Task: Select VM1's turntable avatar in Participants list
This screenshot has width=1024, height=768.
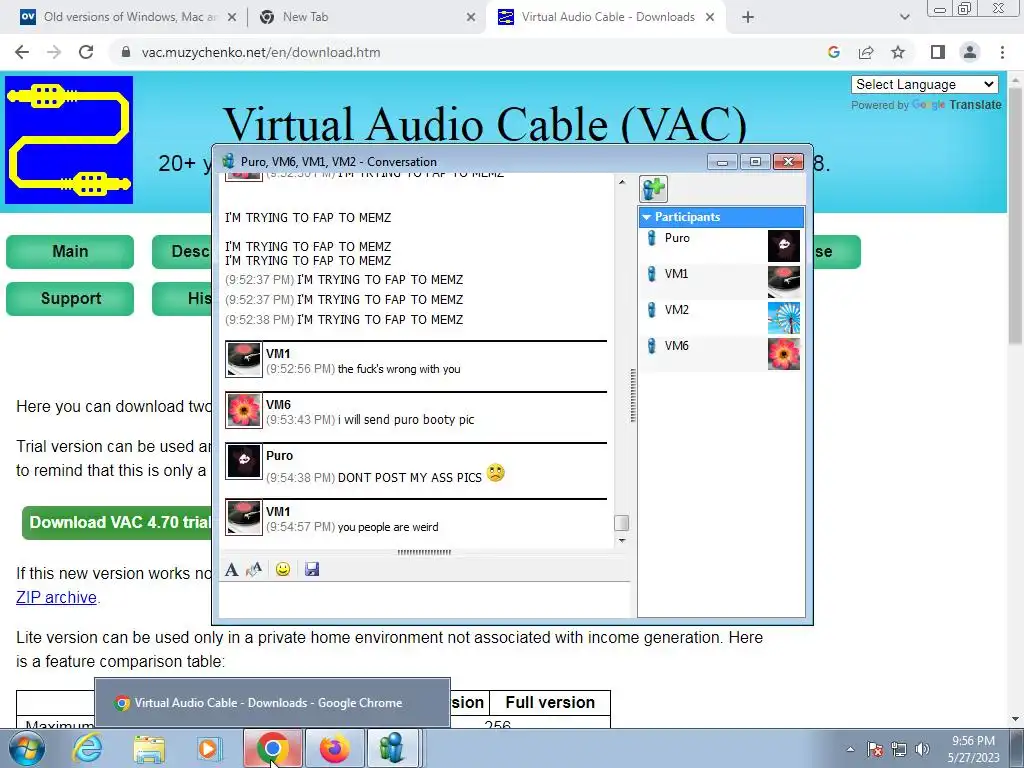Action: click(x=784, y=281)
